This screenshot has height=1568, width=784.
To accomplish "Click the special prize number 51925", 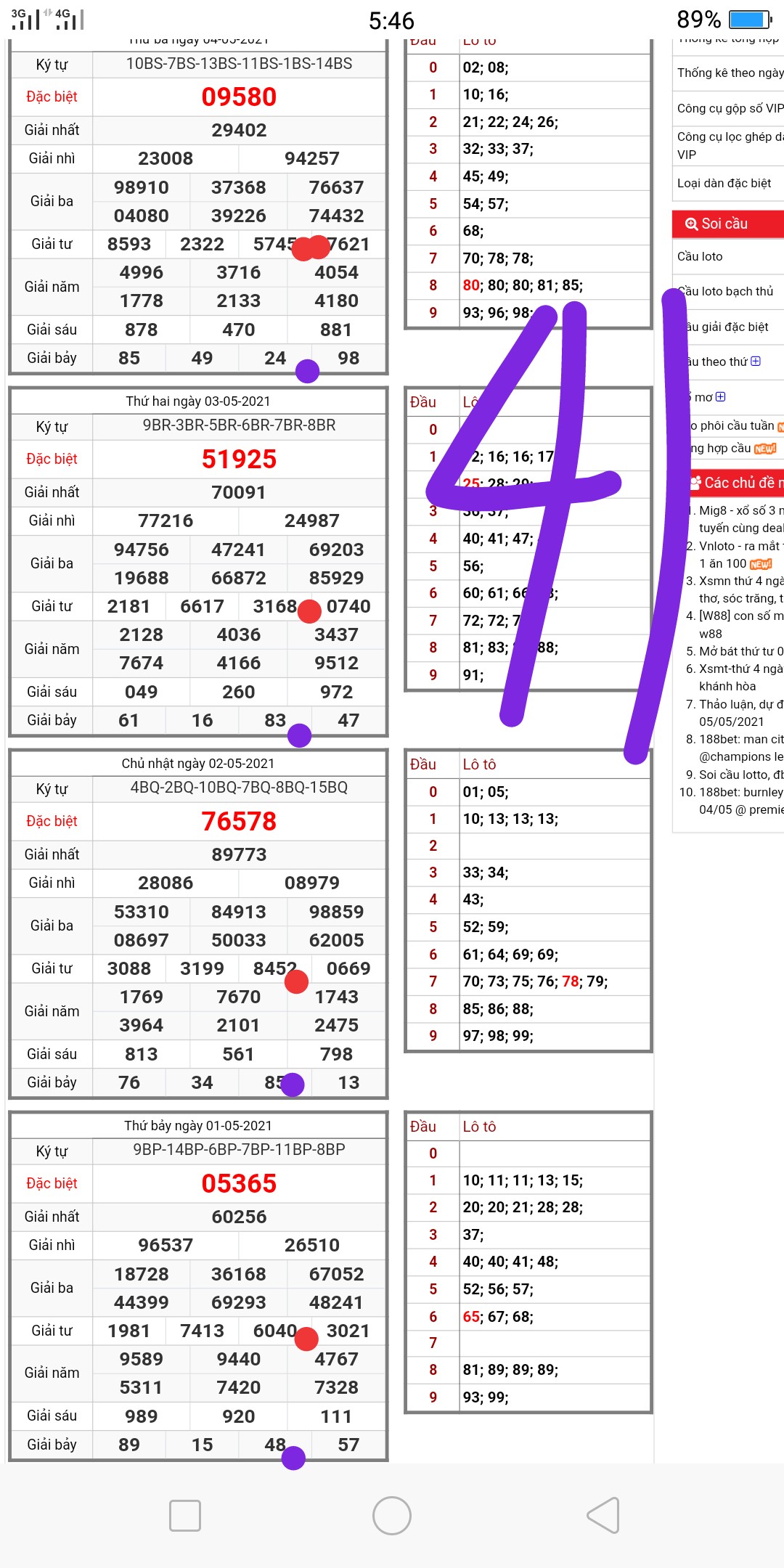I will (239, 459).
